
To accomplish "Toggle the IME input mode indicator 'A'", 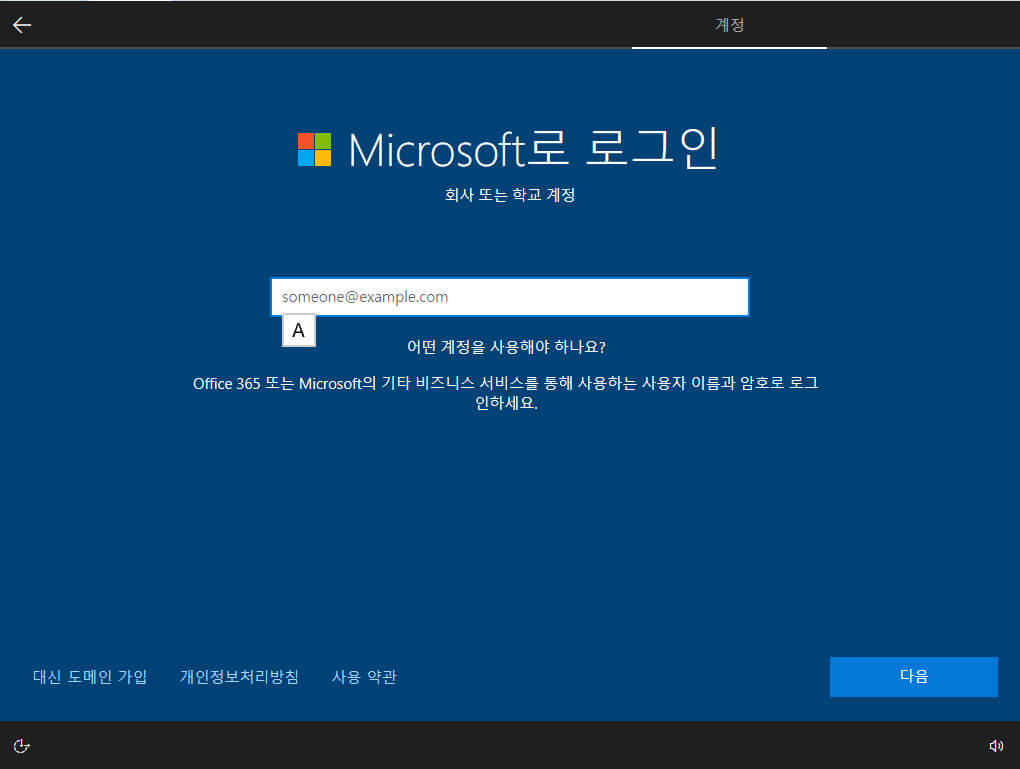I will (299, 331).
